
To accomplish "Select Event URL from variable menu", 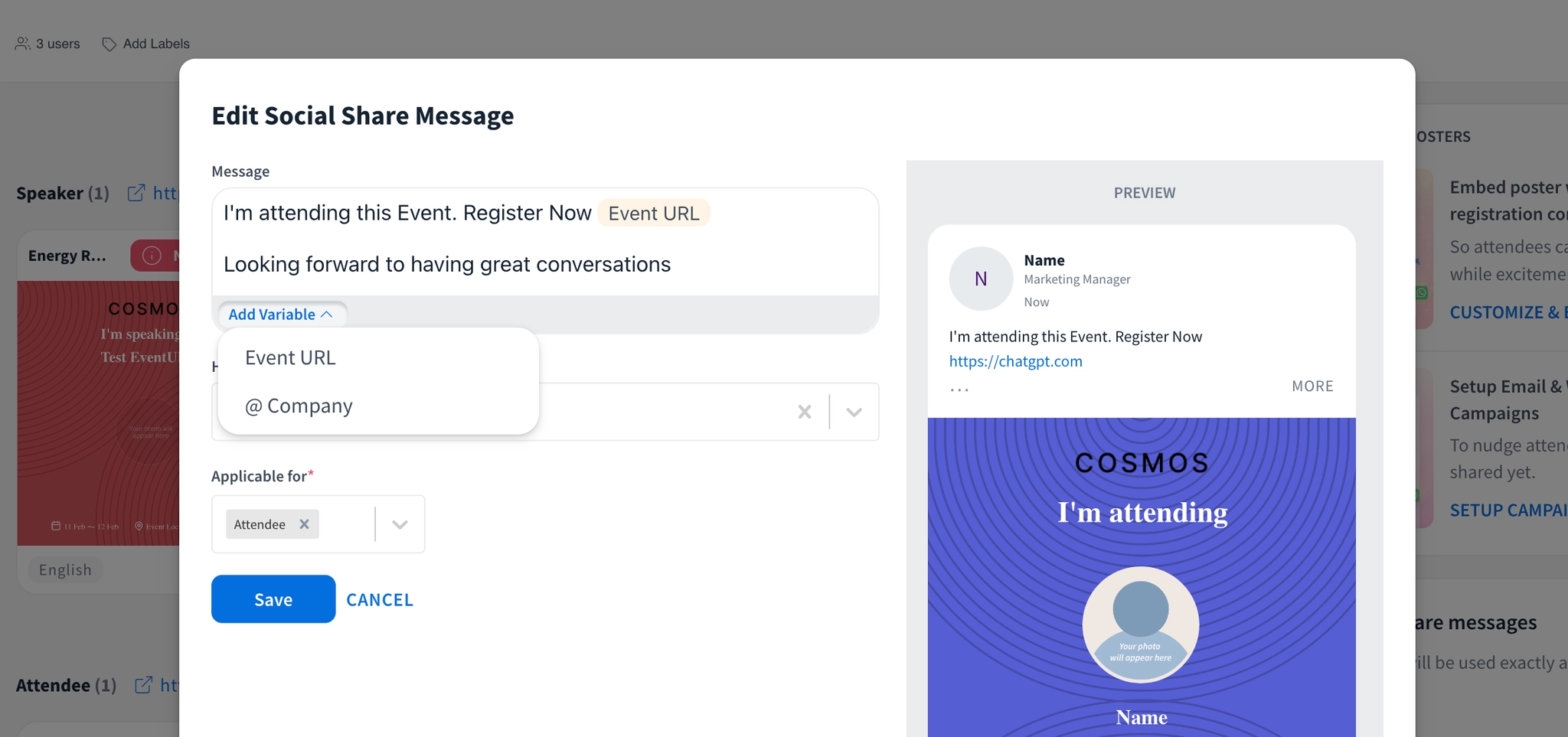I will (290, 357).
